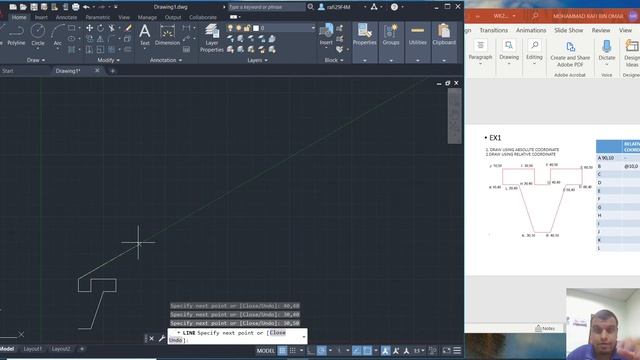Click the Erase tool in Modify panel
640x360 pixels.
[x=128, y=28]
